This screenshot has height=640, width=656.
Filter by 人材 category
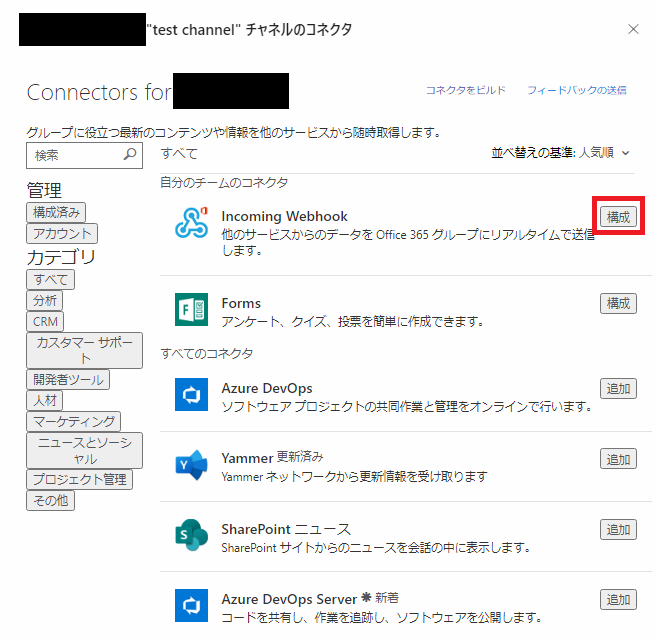click(45, 400)
